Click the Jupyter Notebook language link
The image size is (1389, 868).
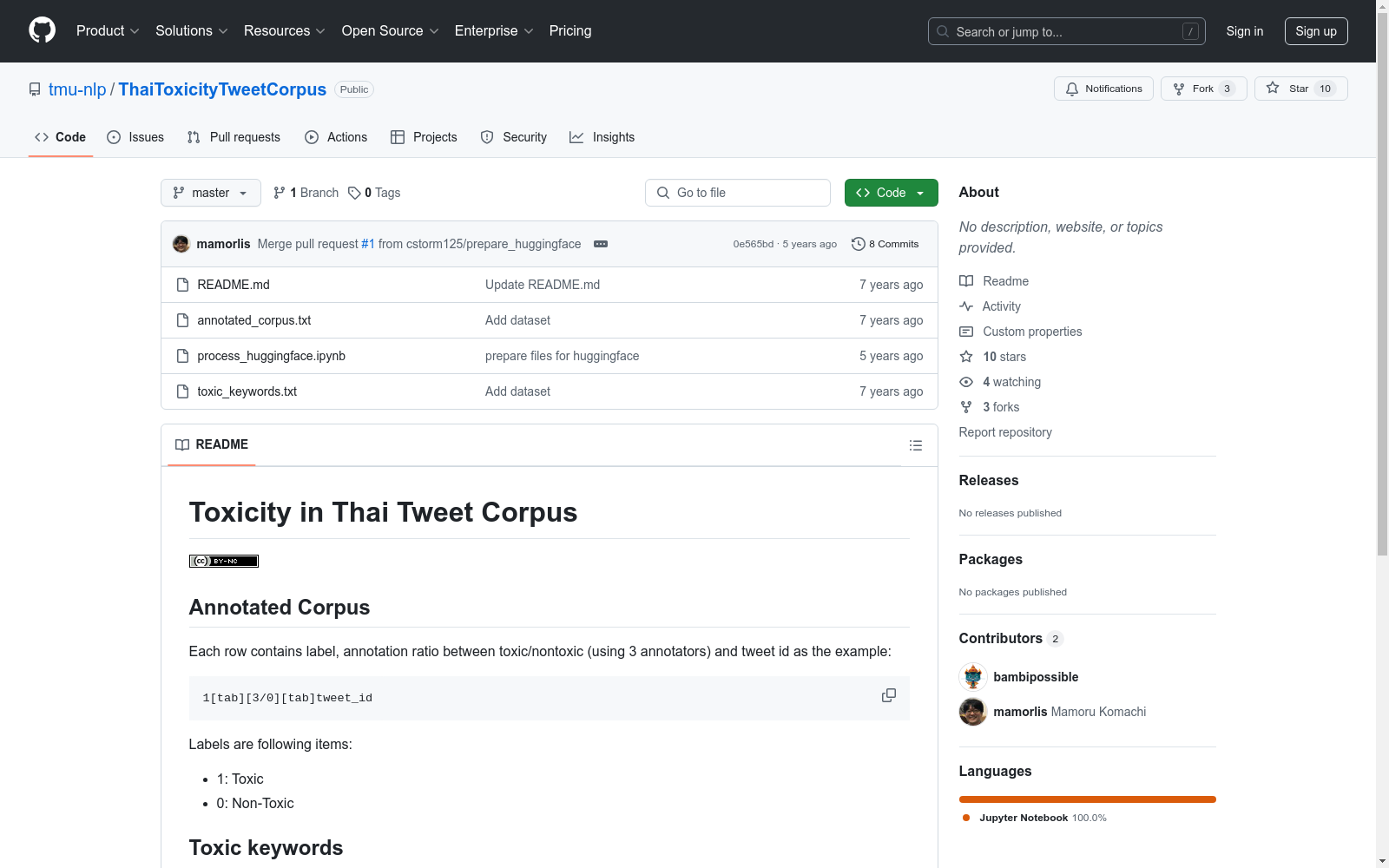(1034, 818)
